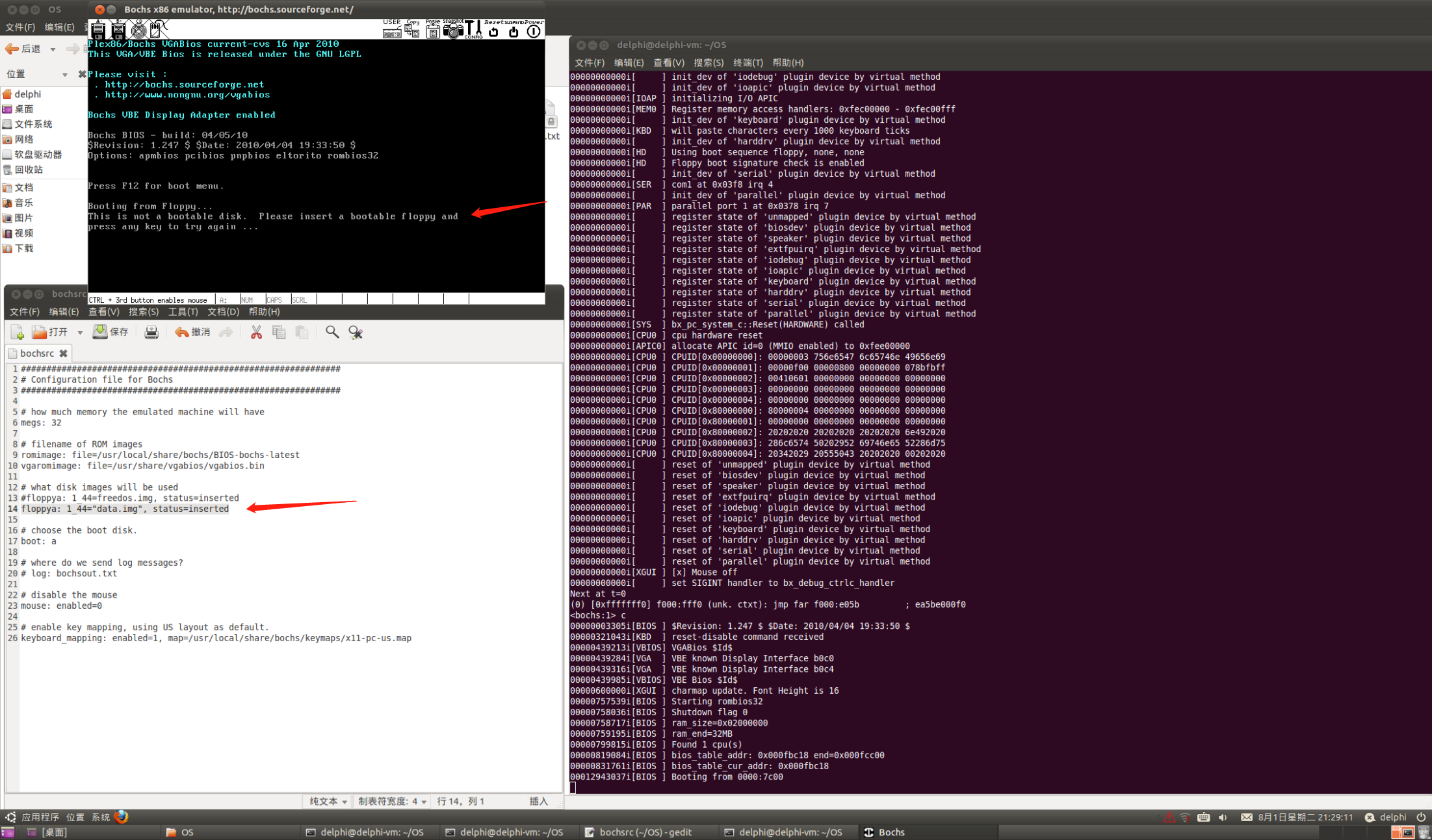
Task: Open the Bochs CONFIG tool icon
Action: 473,30
